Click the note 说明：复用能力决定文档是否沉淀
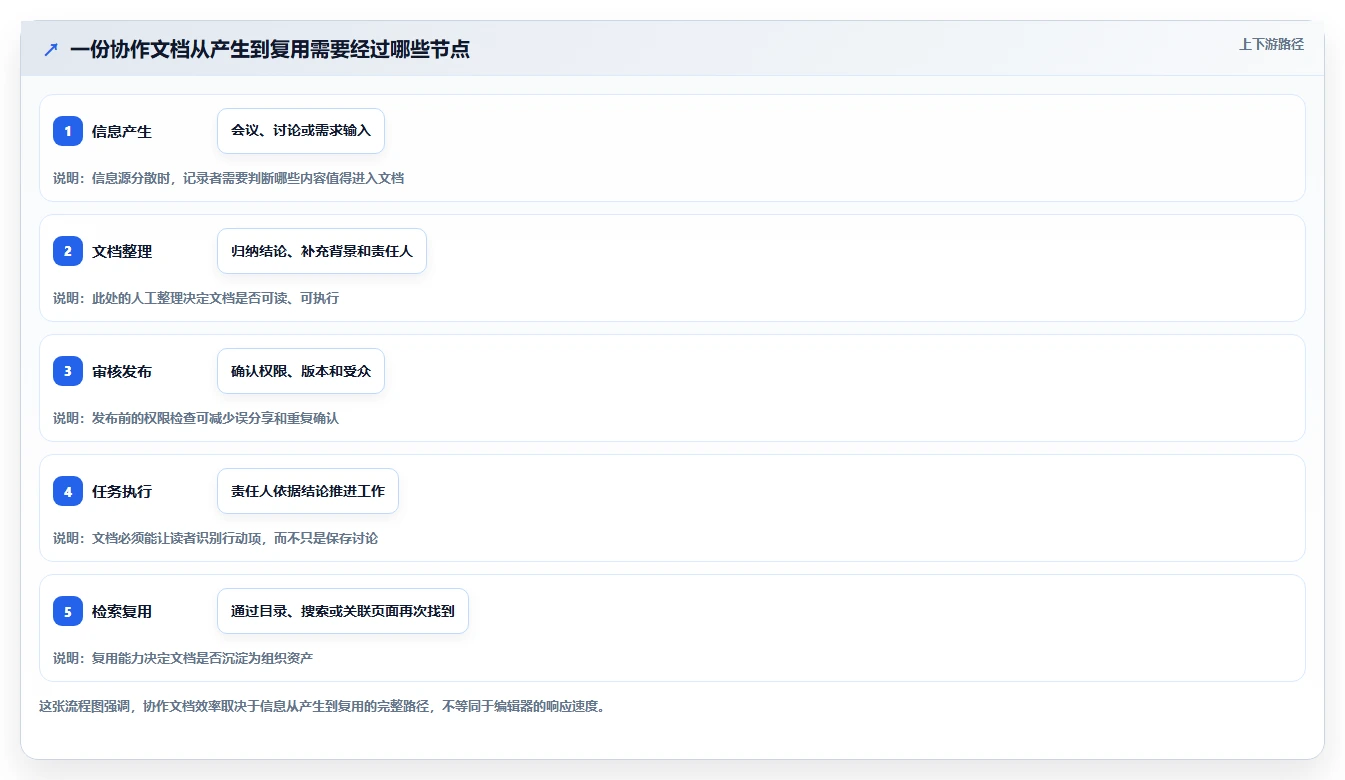 [x=183, y=658]
